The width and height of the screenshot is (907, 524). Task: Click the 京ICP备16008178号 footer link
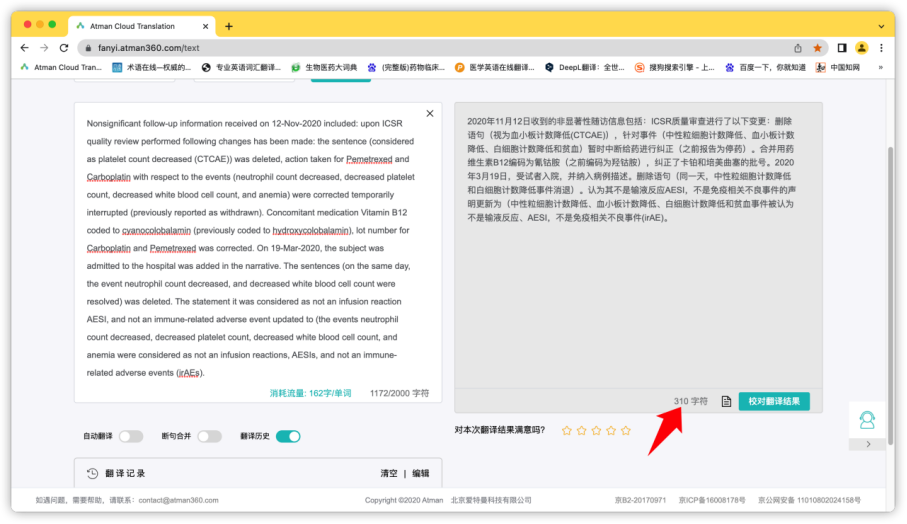[711, 500]
